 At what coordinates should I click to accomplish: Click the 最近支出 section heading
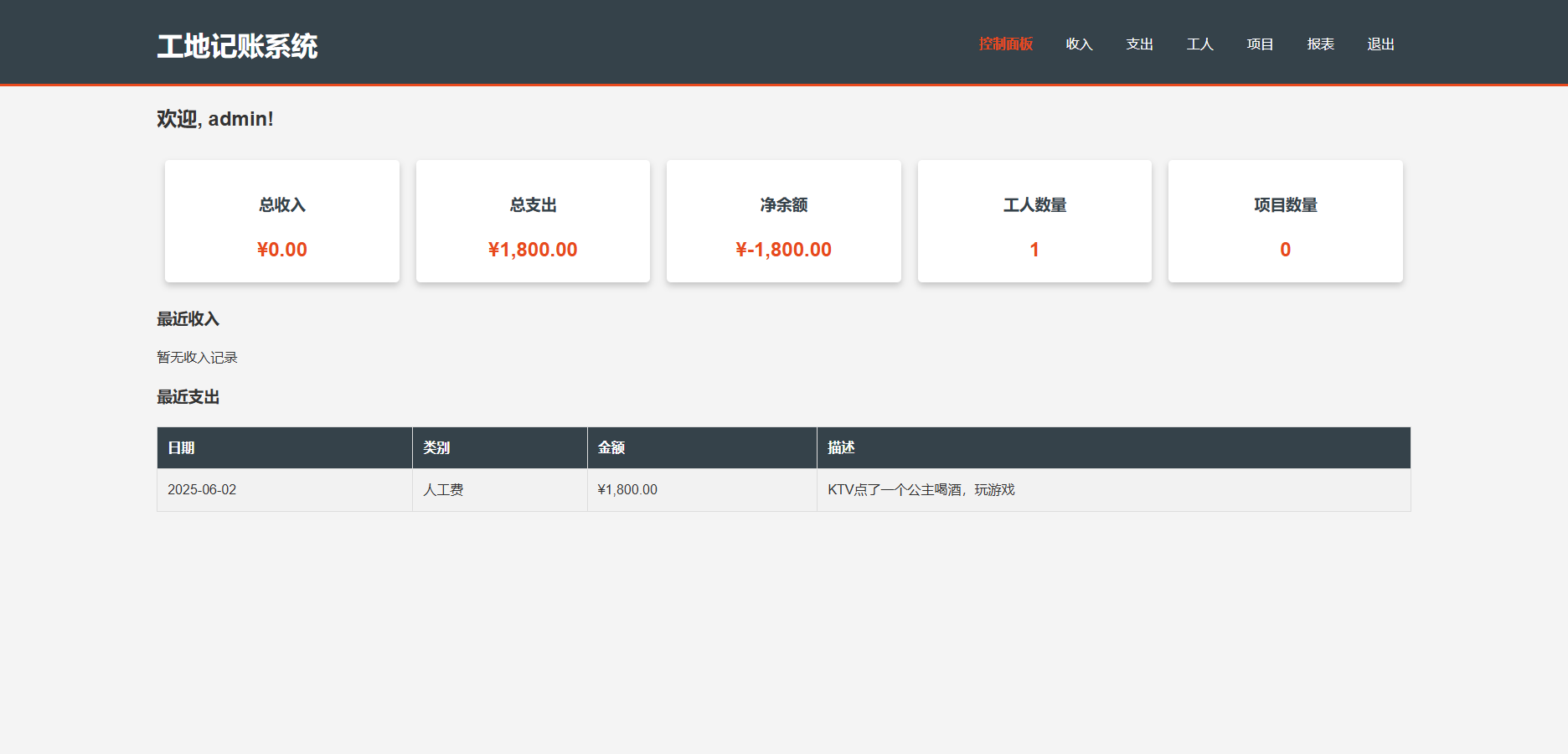[187, 396]
